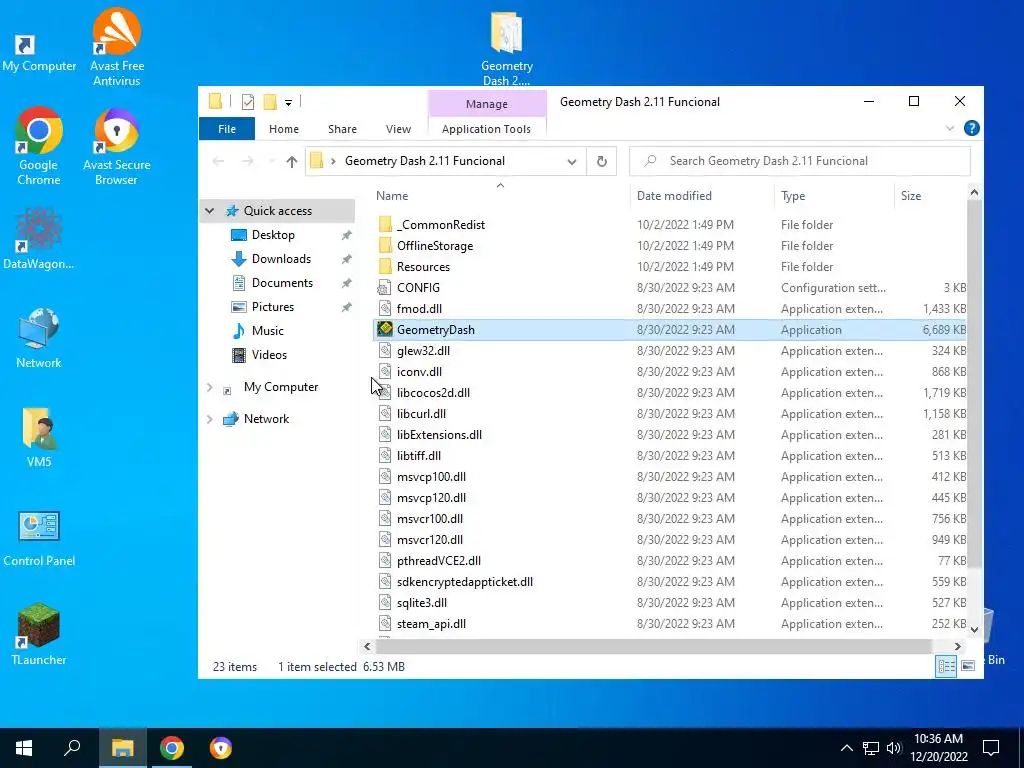This screenshot has width=1024, height=768.
Task: Open address bar history dropdown
Action: [x=572, y=161]
